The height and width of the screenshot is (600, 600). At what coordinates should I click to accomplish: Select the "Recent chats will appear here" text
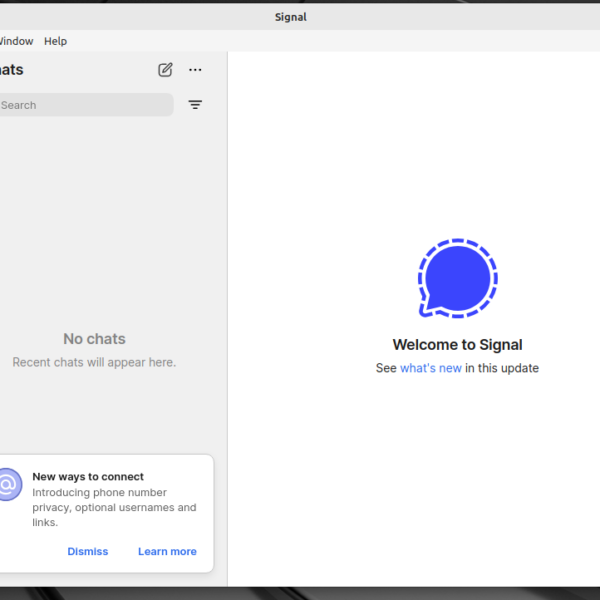(94, 362)
